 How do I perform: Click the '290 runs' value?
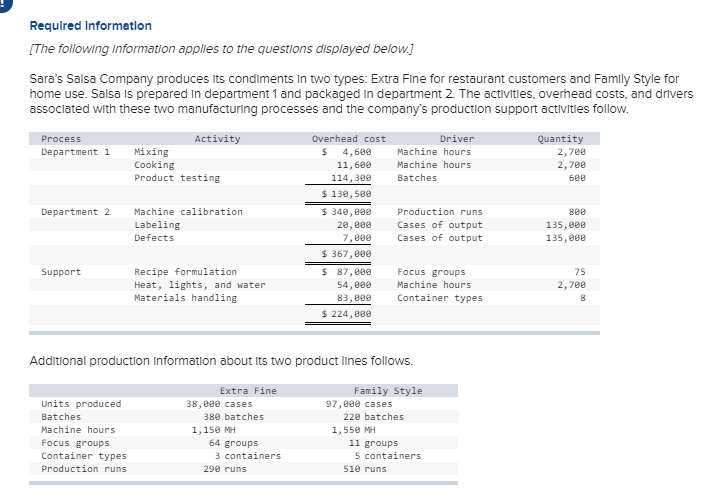pos(225,469)
